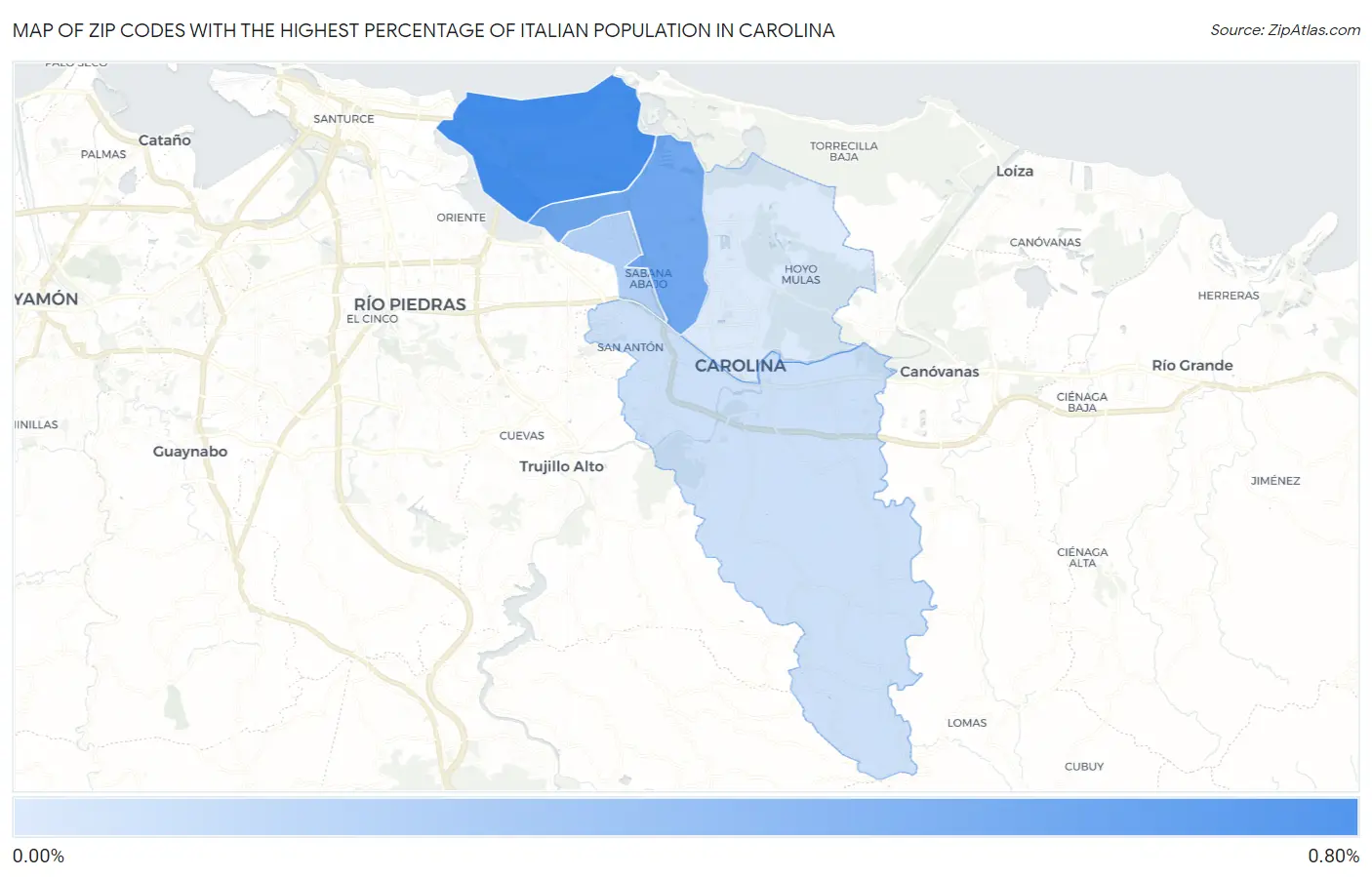Click the EL CINCO label
Viewport: 1372px width, 877px height.
373,319
